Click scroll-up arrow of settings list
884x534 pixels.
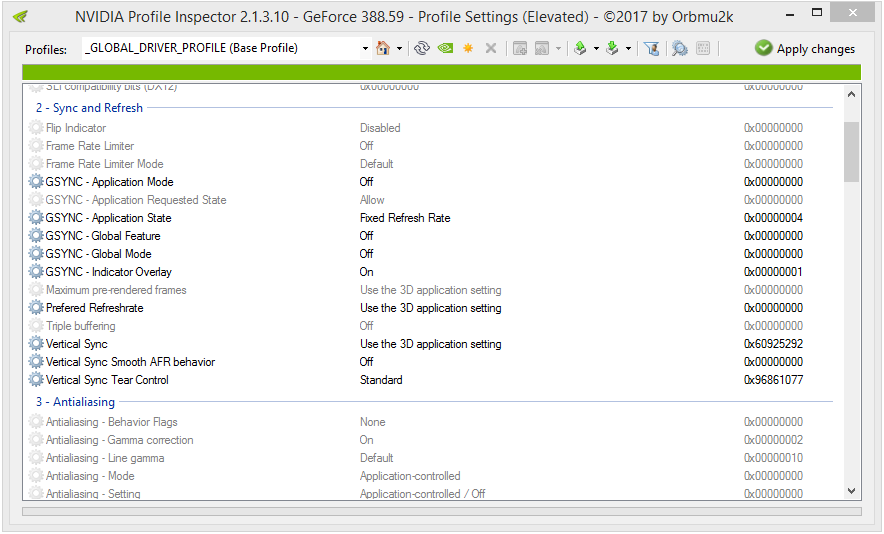pos(851,94)
